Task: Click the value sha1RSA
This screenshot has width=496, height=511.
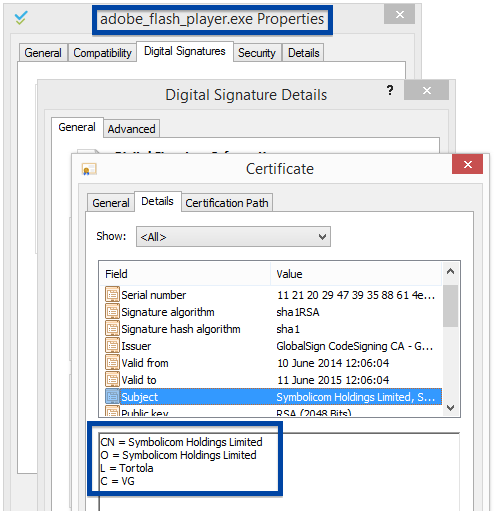Action: [x=298, y=312]
